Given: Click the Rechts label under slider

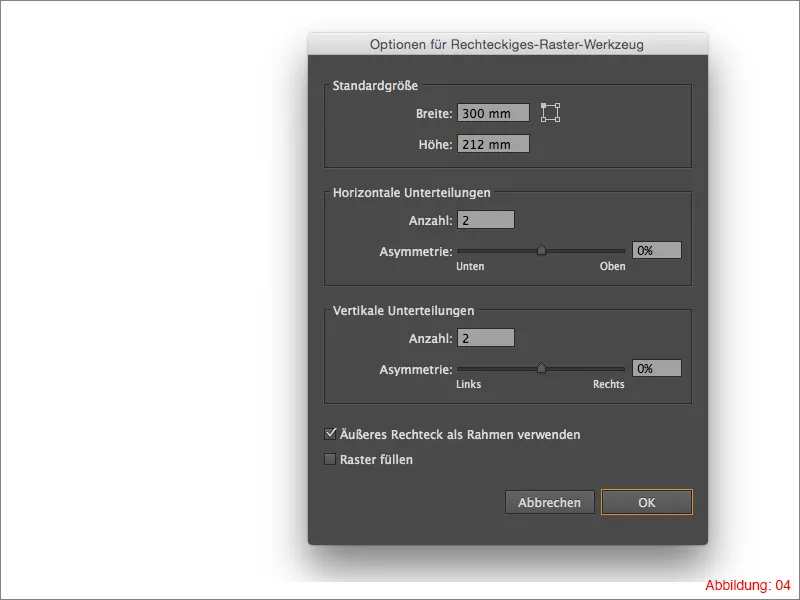Looking at the screenshot, I should click(608, 384).
